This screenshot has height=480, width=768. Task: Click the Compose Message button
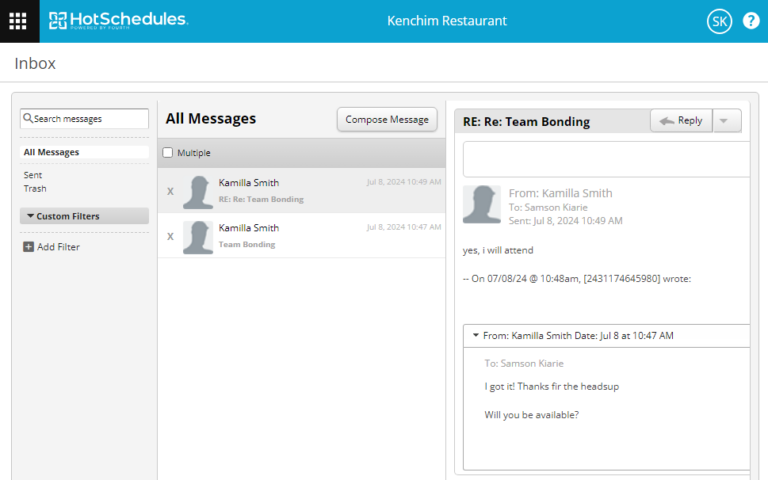pos(387,120)
